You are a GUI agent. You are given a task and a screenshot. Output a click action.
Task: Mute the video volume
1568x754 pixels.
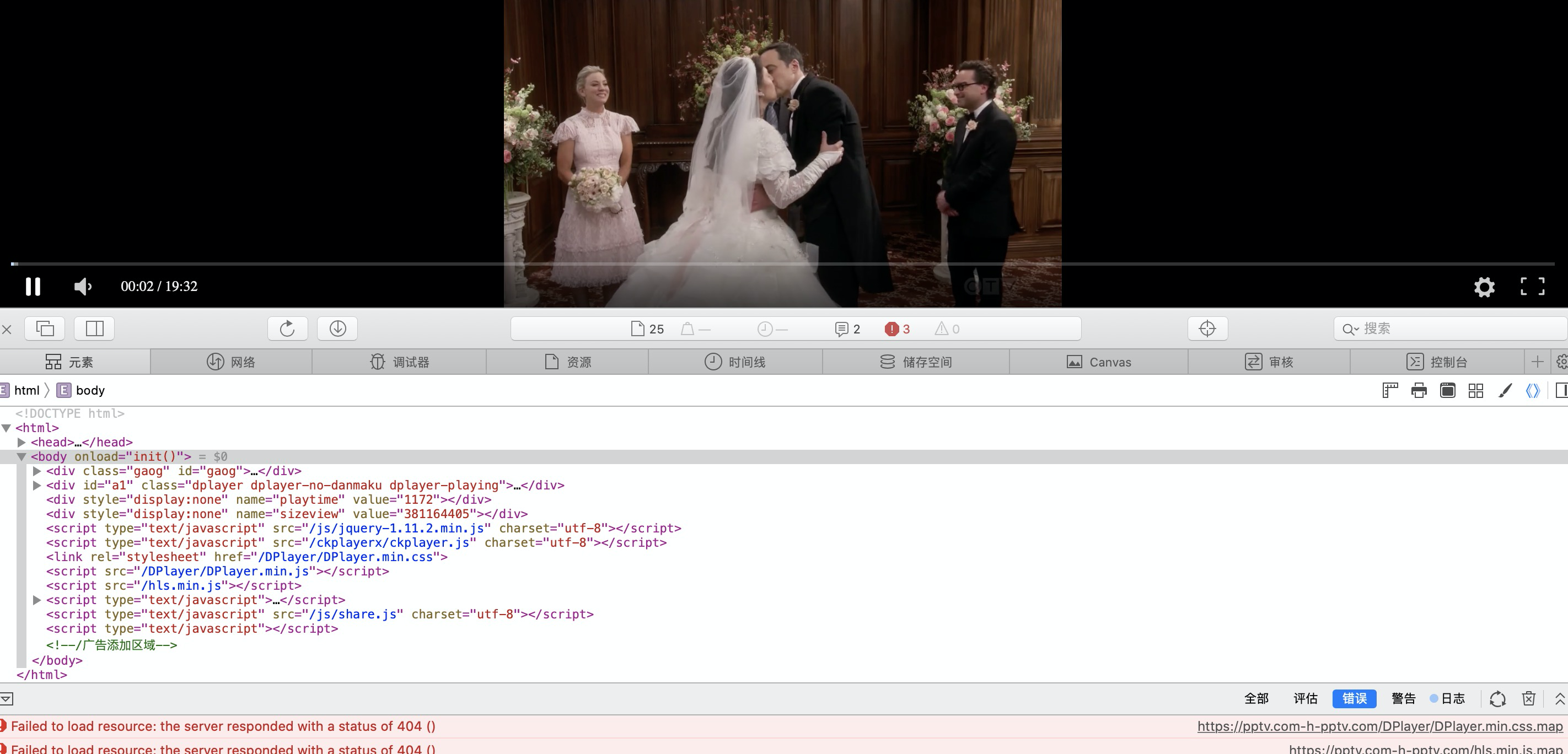click(82, 286)
